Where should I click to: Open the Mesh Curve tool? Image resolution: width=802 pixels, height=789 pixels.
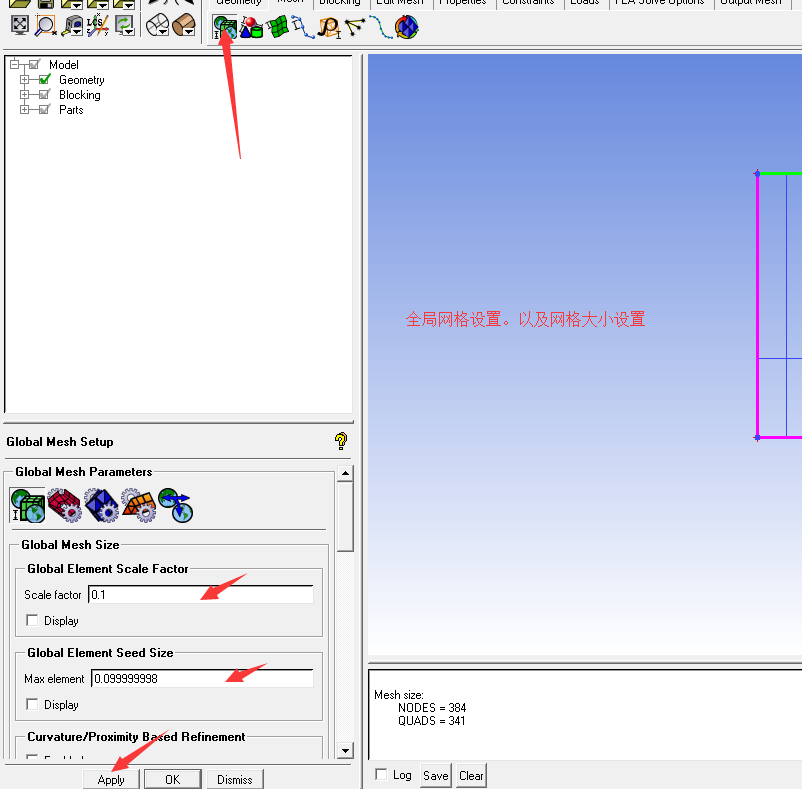click(381, 27)
